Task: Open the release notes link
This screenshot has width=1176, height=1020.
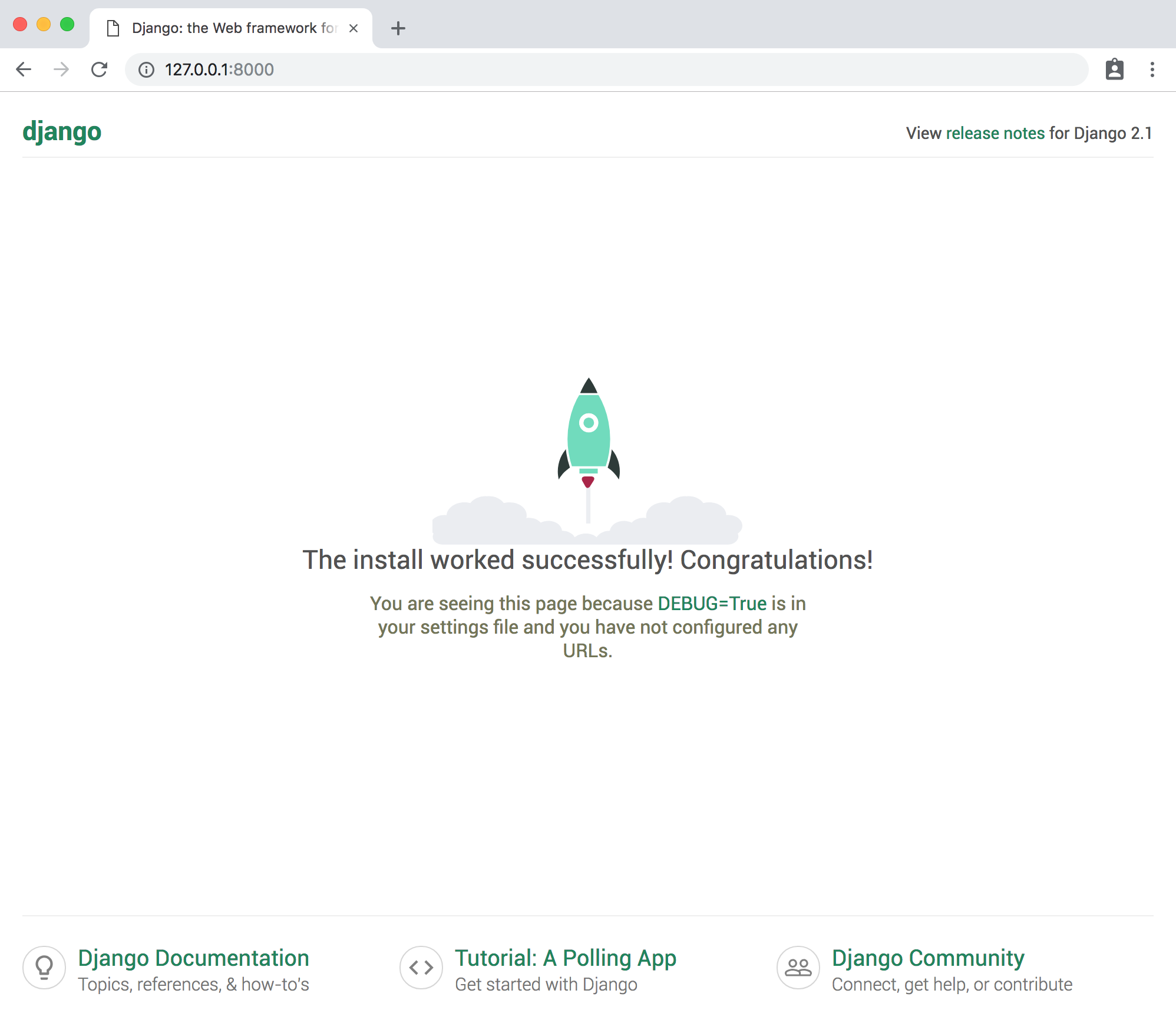Action: (995, 133)
